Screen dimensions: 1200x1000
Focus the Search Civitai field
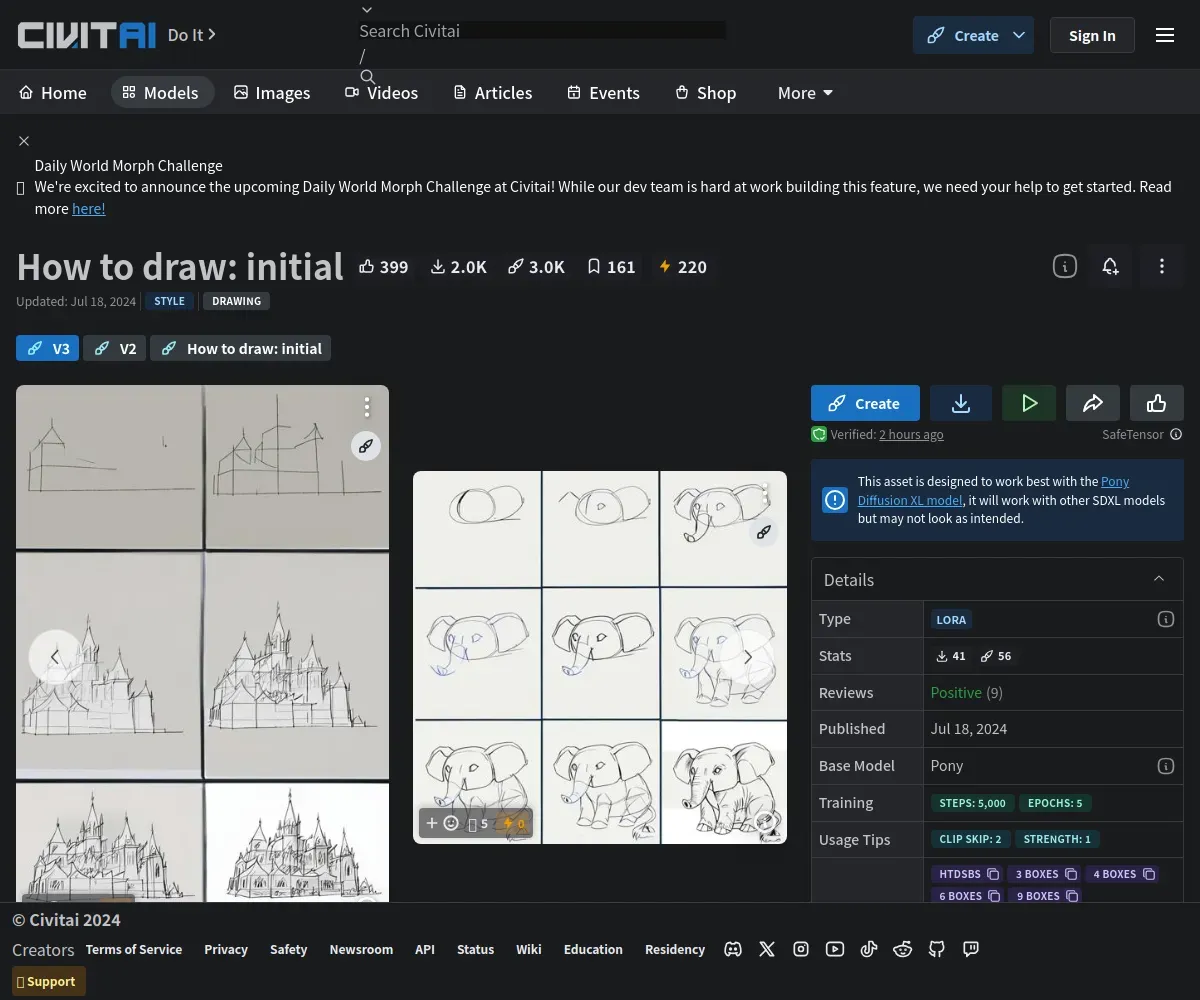540,31
